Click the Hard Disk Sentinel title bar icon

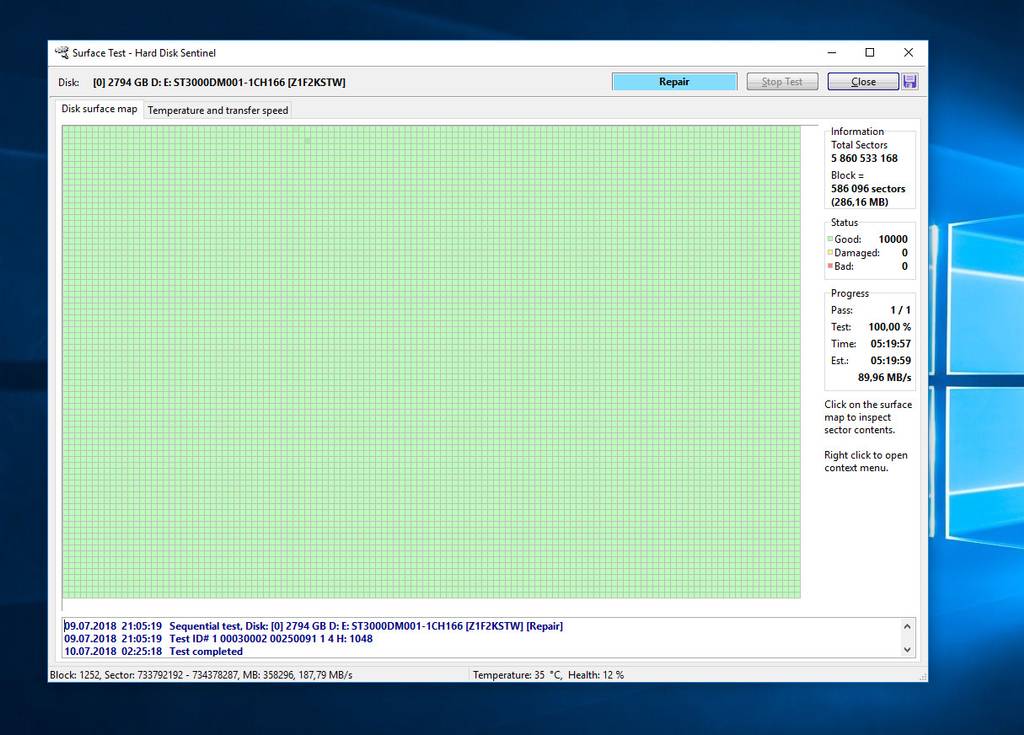tap(62, 53)
